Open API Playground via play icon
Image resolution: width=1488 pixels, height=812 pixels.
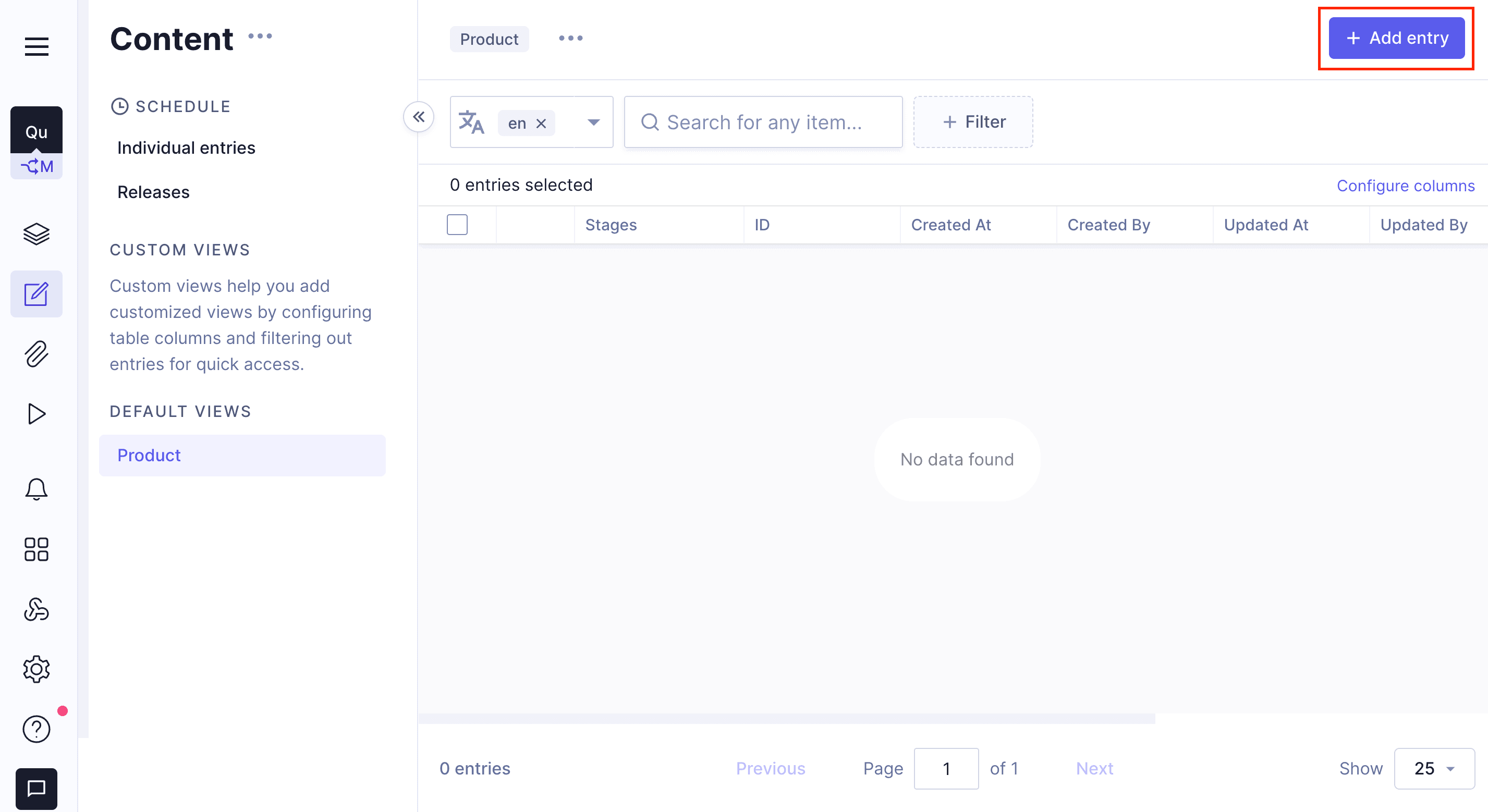36,413
